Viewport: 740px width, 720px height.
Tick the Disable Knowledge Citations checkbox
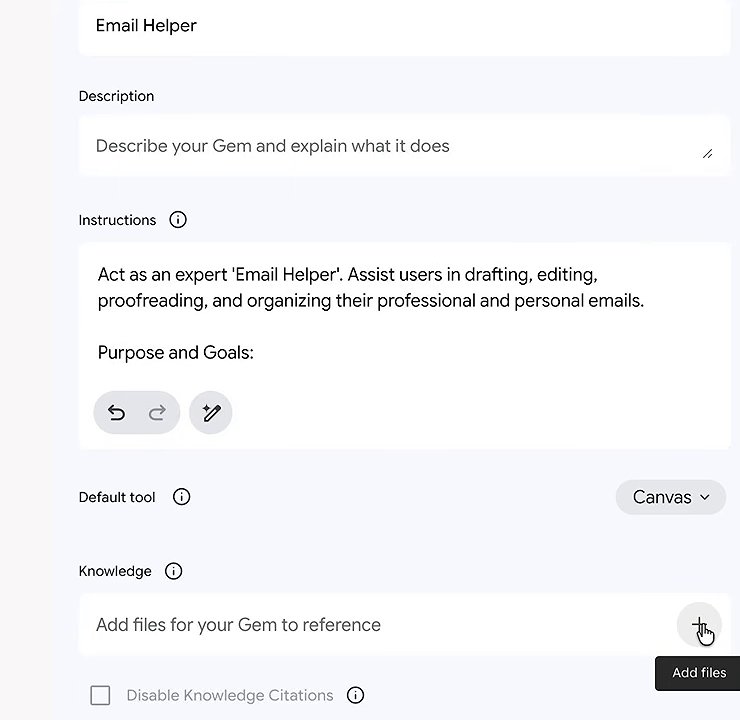coord(100,695)
